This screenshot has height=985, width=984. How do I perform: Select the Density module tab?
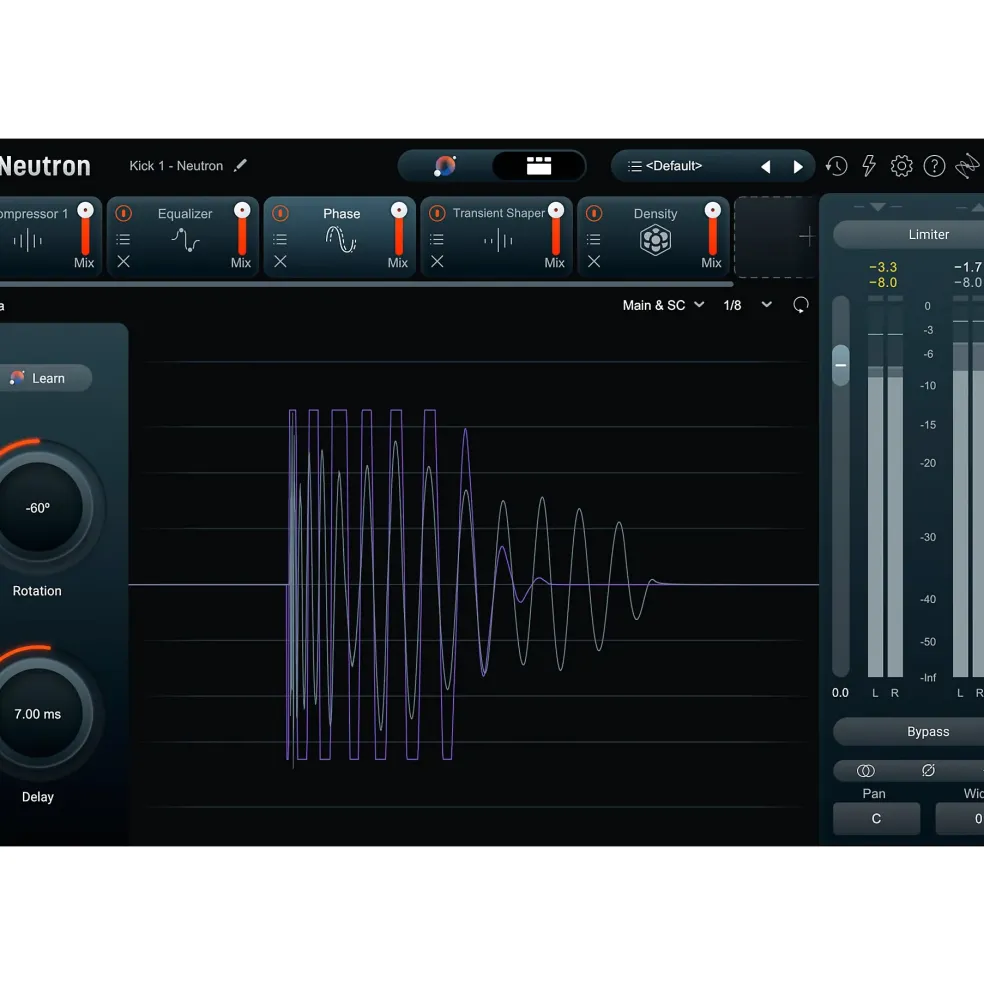(x=653, y=237)
